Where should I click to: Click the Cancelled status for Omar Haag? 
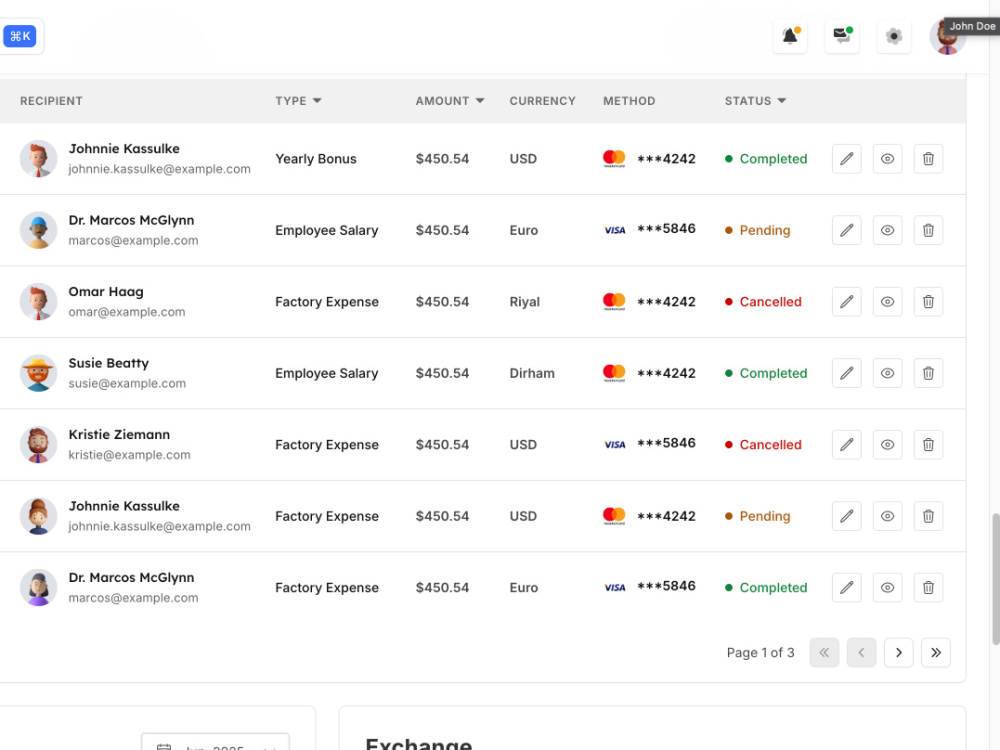(x=763, y=302)
